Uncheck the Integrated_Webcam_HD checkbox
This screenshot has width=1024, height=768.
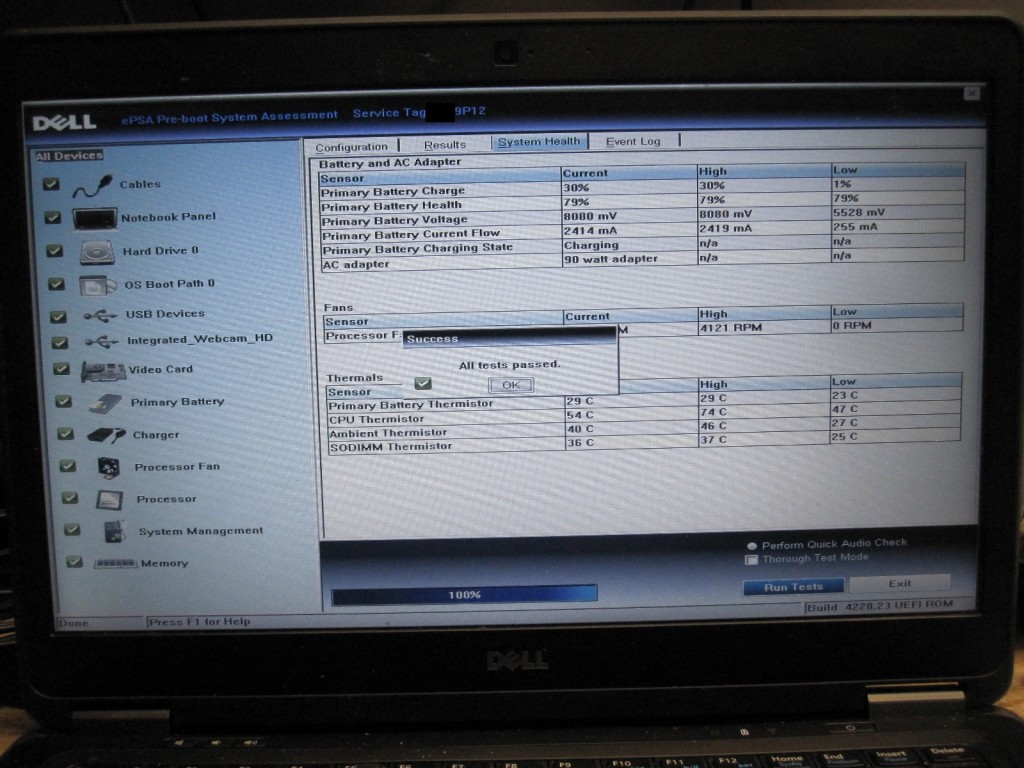coord(59,342)
